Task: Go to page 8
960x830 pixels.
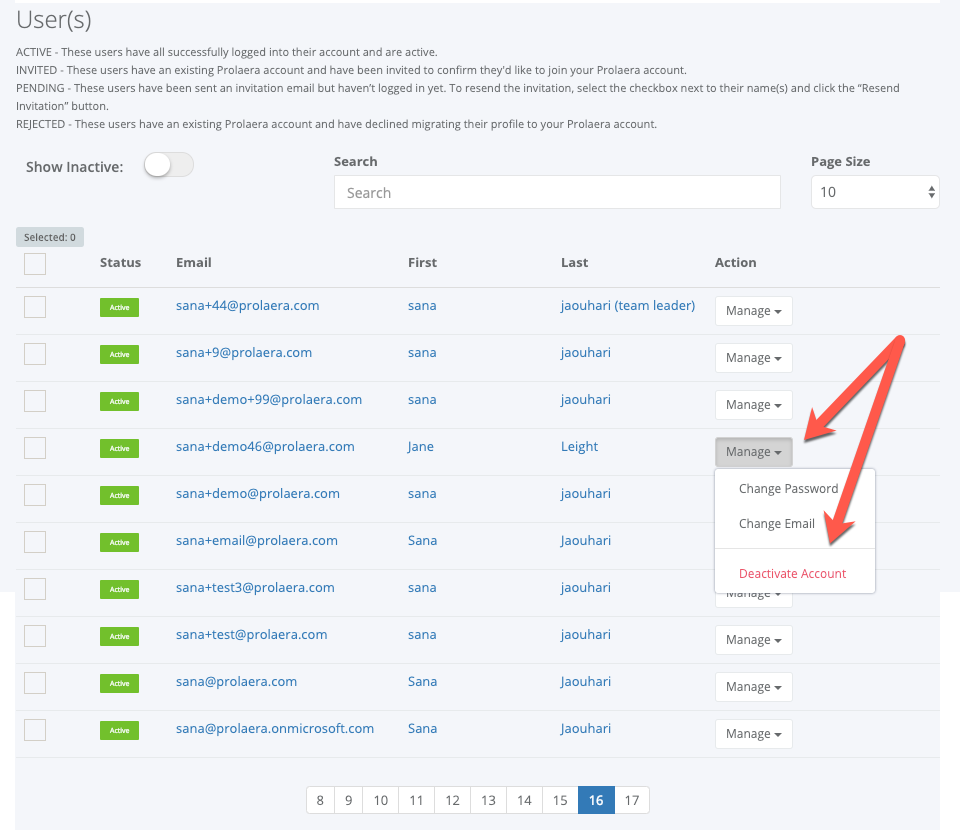Action: click(x=320, y=800)
